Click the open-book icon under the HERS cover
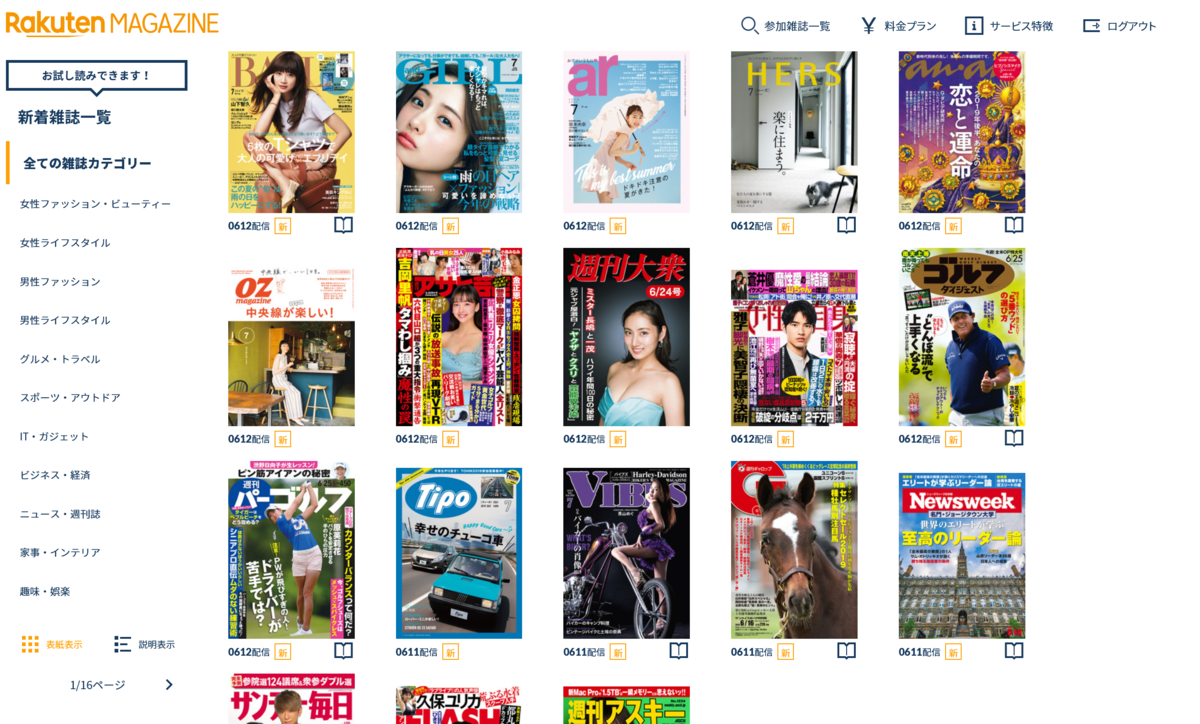The image size is (1200, 724). 846,225
